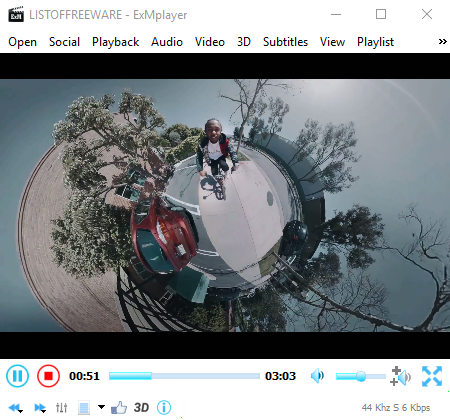Screen dimensions: 450x420
Task: Click the playlist page icon
Action: (84, 408)
